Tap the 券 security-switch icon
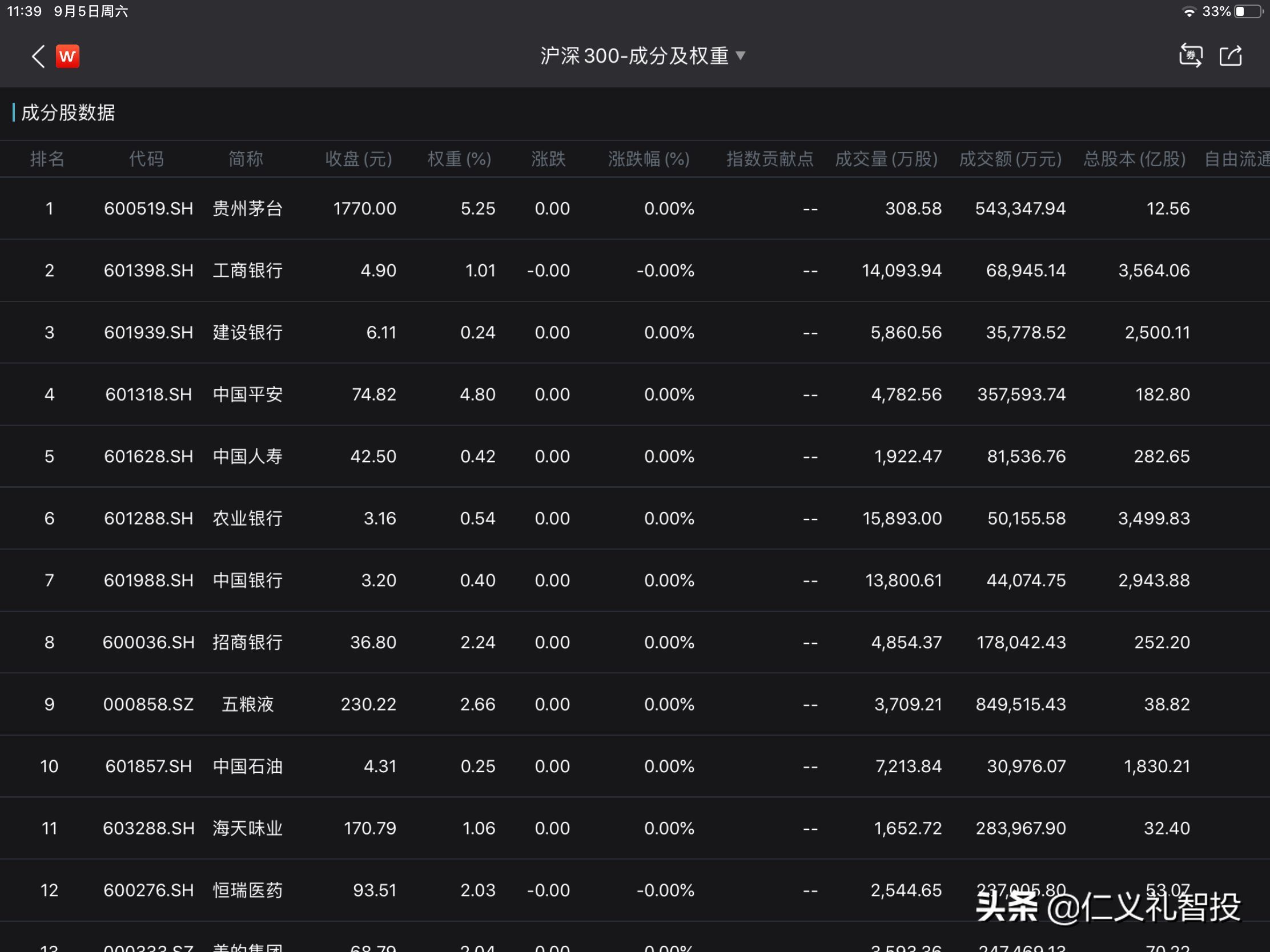This screenshot has height=952, width=1270. pos(1190,56)
